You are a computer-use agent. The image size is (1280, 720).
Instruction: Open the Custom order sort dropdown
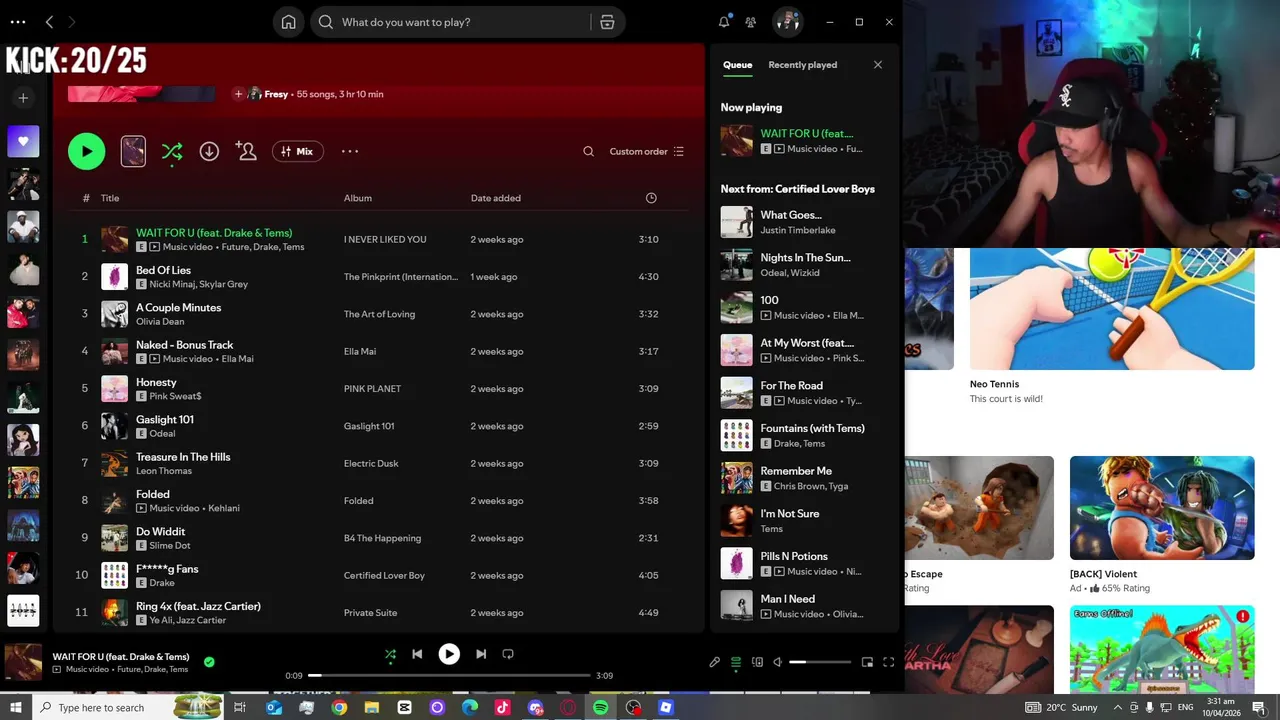click(647, 151)
